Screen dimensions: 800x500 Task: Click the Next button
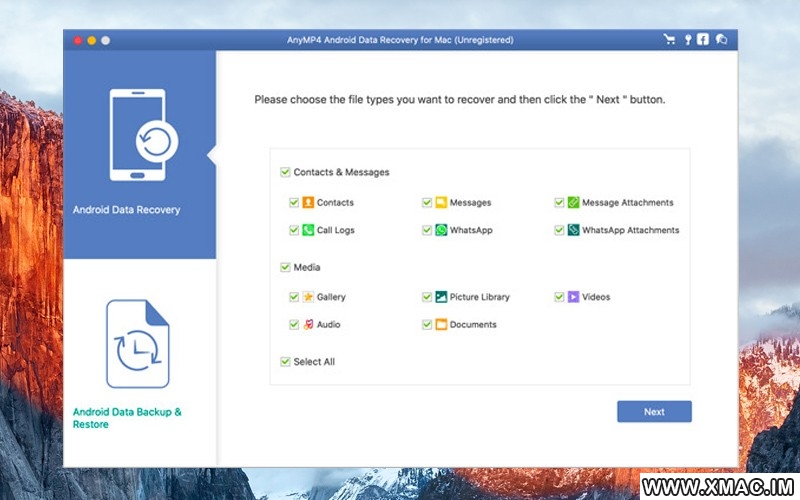pyautogui.click(x=654, y=412)
